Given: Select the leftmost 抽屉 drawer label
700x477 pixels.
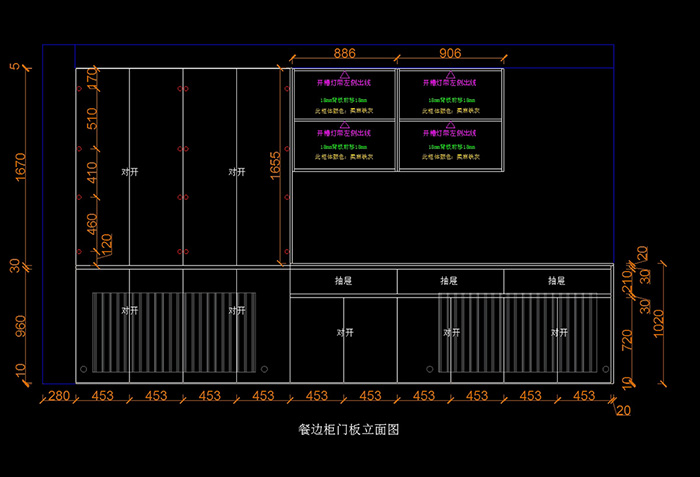Looking at the screenshot, I should [x=344, y=281].
